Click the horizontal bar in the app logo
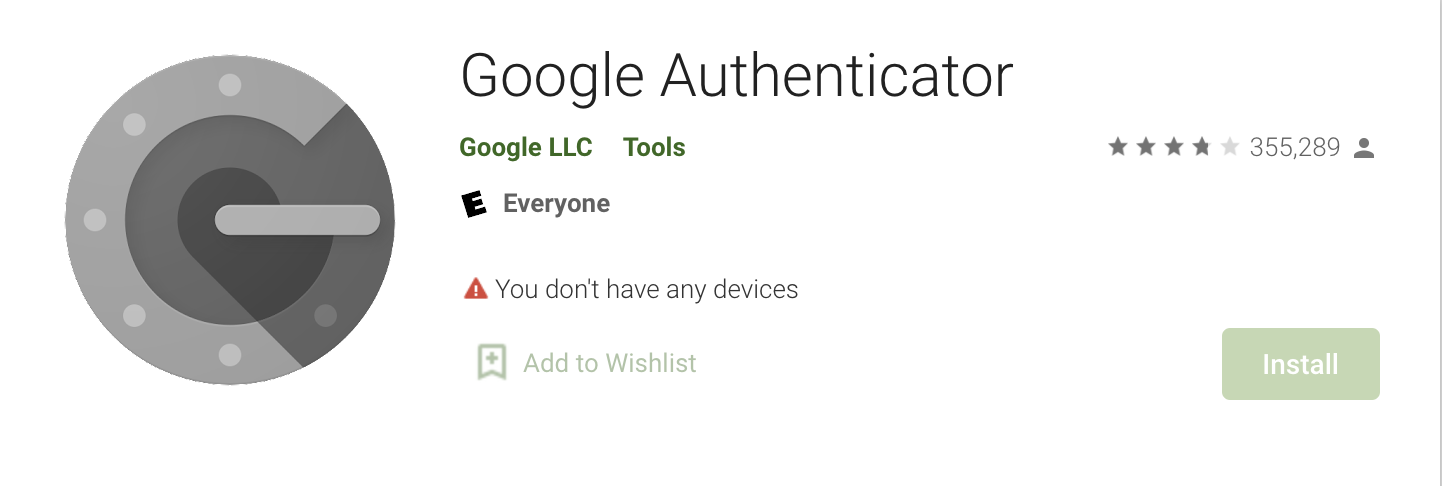Image resolution: width=1442 pixels, height=486 pixels. tap(297, 220)
